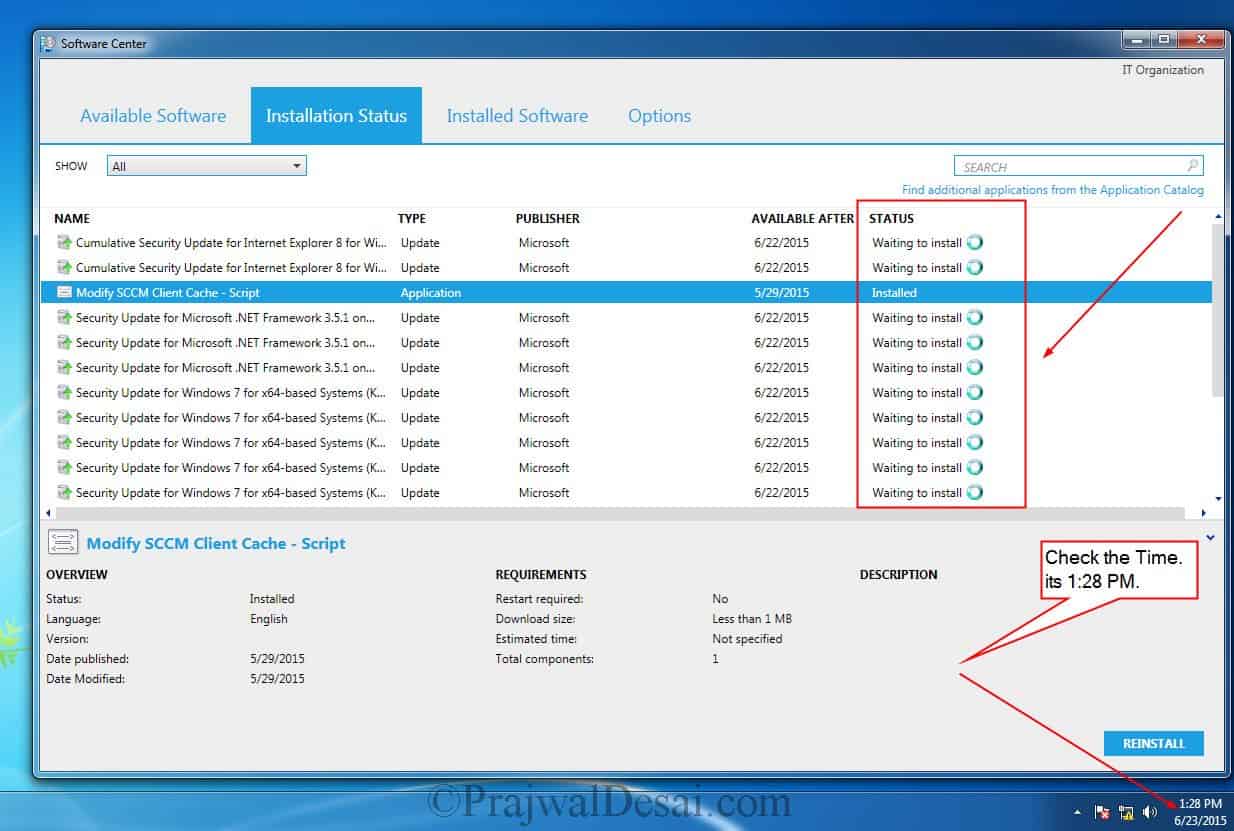1234x831 pixels.
Task: Go to the Options tab
Action: 659,116
